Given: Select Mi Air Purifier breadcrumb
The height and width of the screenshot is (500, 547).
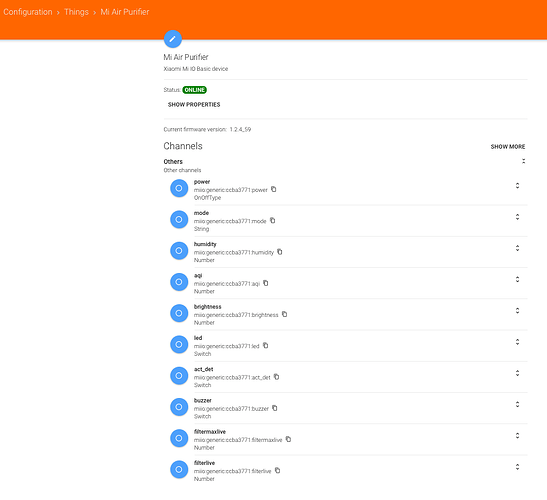Looking at the screenshot, I should click(x=125, y=12).
